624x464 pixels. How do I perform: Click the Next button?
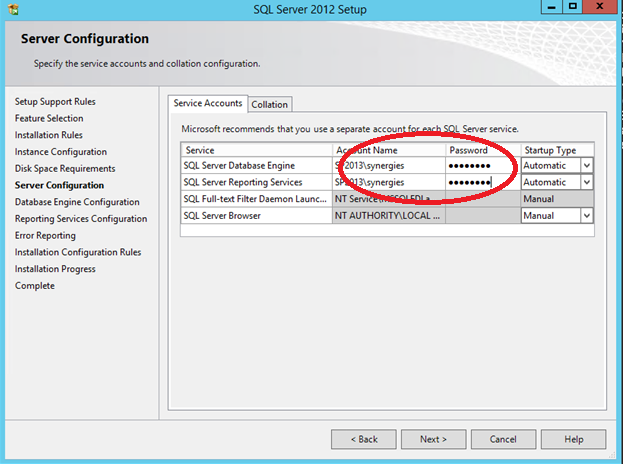point(433,439)
